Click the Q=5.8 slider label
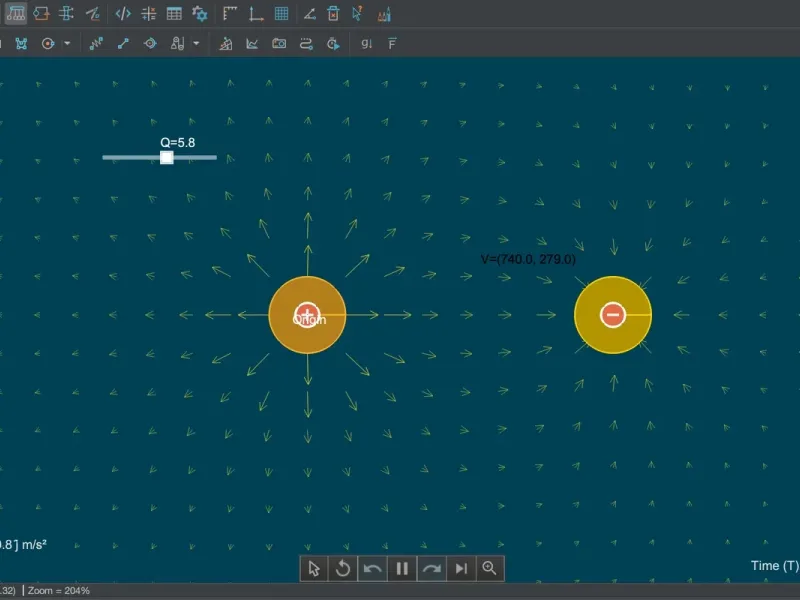Screen dimensions: 800x600 coord(178,142)
